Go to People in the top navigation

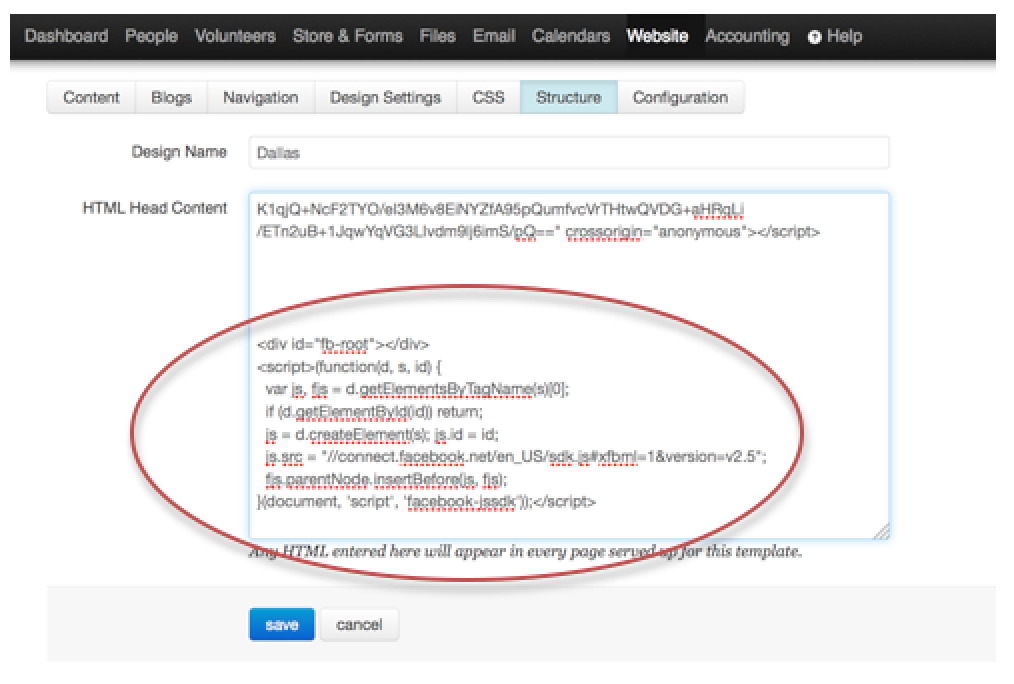(x=151, y=36)
